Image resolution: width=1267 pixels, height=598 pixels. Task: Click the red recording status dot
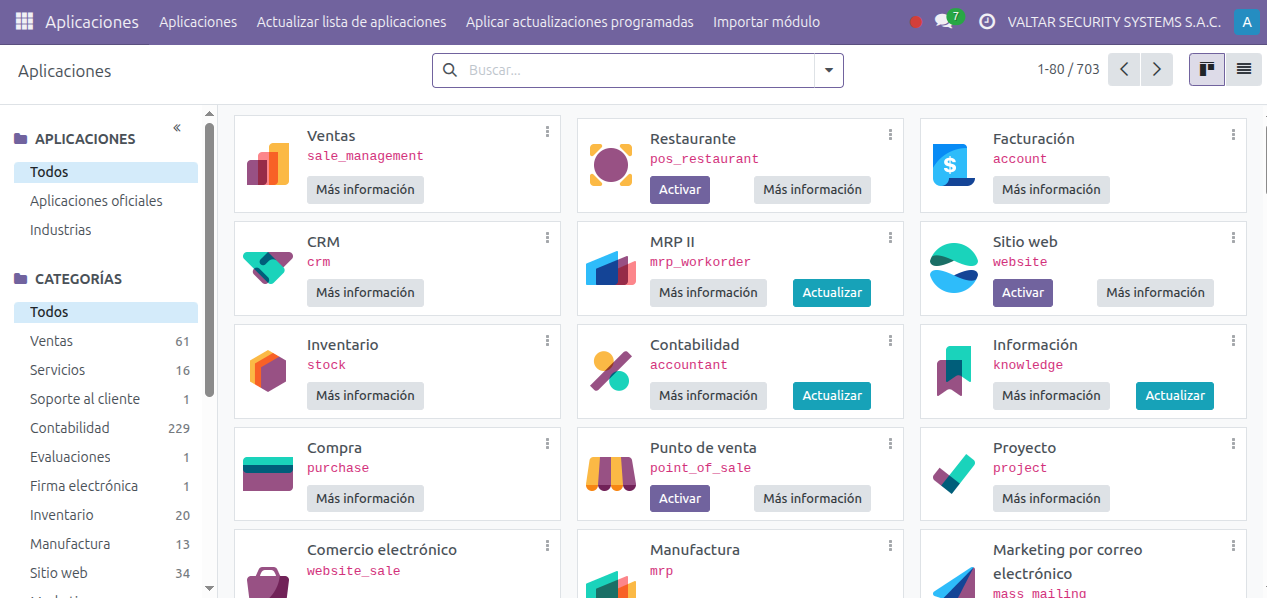tap(915, 22)
